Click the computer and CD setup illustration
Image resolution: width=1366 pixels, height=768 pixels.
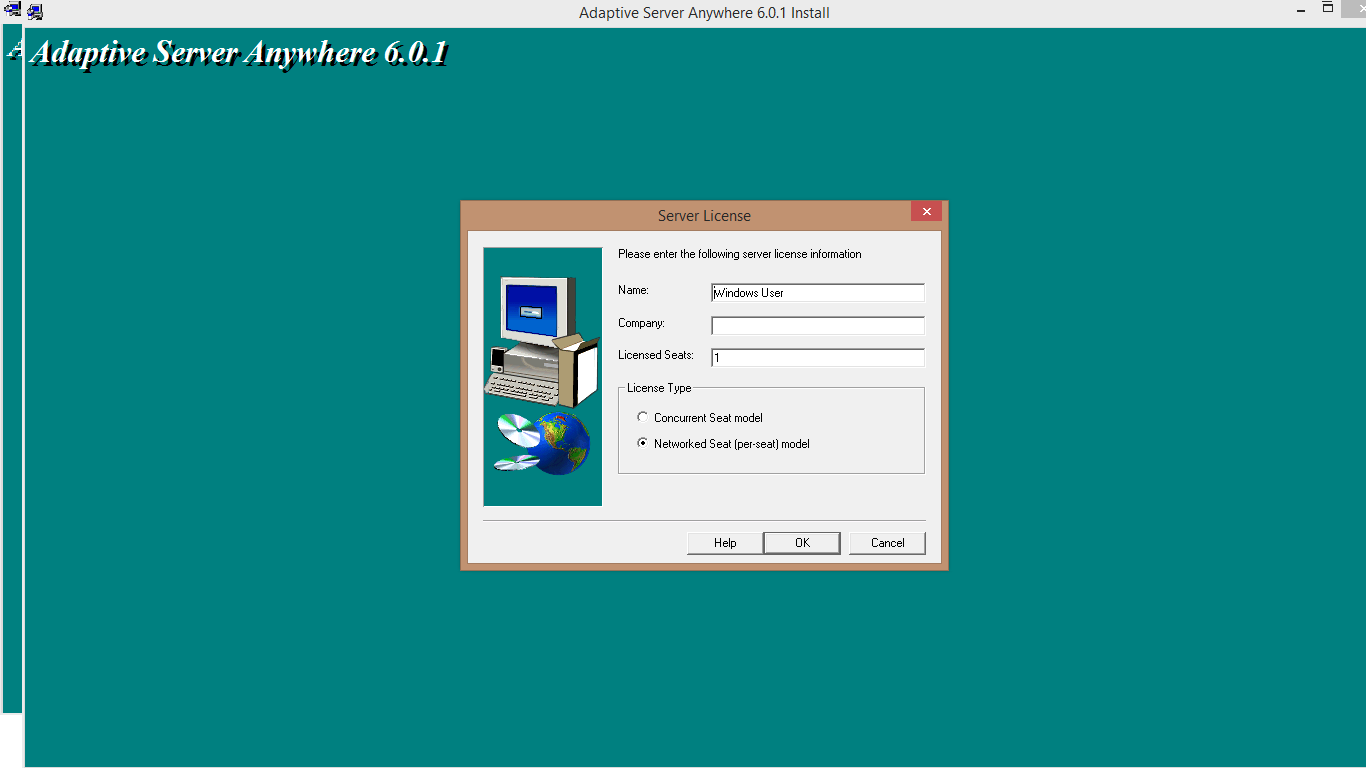pos(543,377)
